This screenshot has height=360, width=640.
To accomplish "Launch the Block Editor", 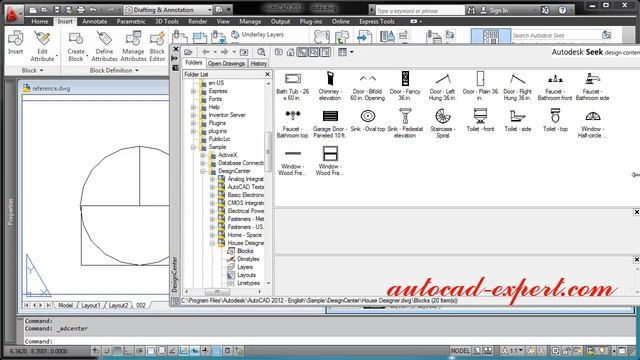I will click(x=157, y=46).
